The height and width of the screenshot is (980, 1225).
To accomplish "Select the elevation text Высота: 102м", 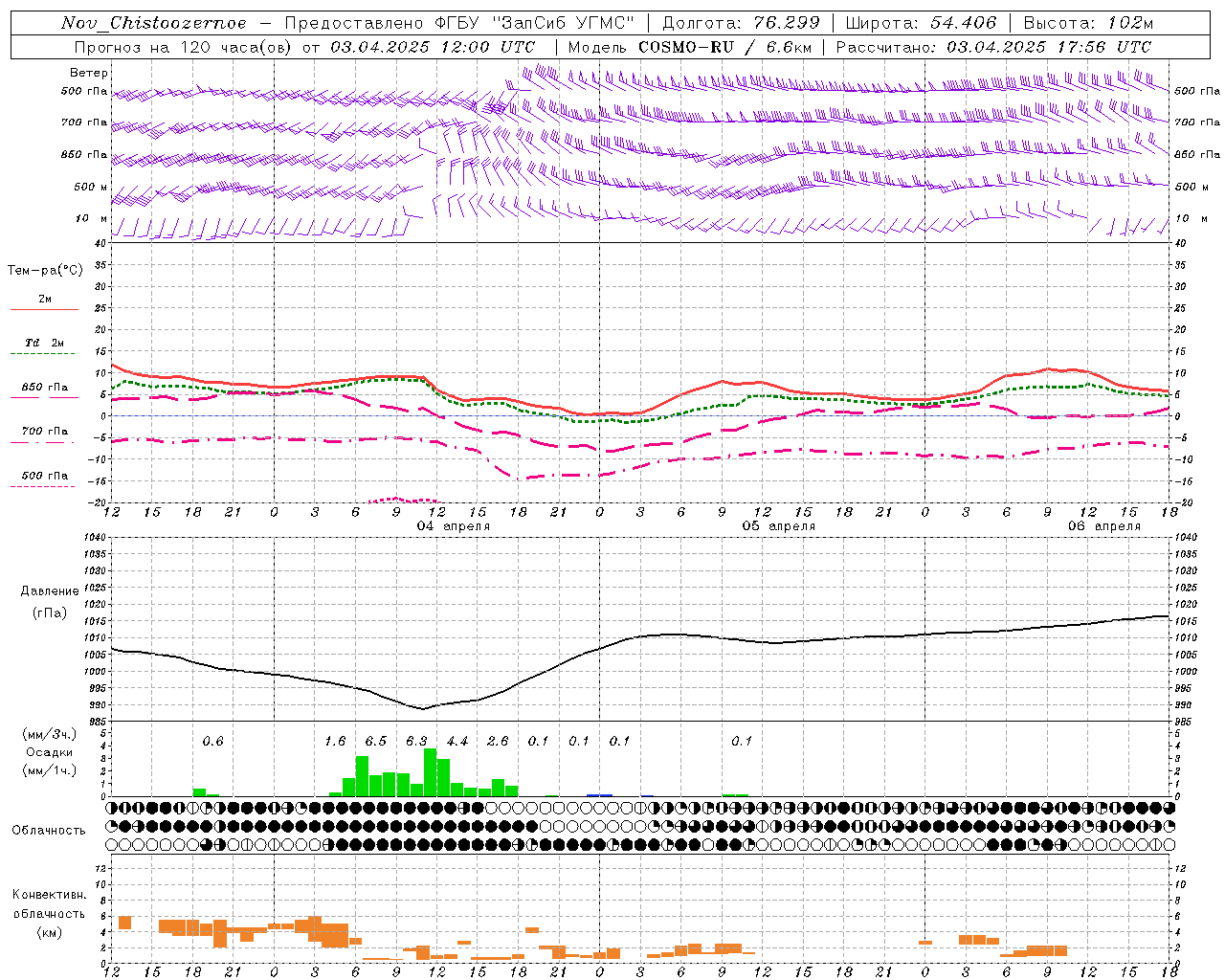I will (x=1088, y=23).
